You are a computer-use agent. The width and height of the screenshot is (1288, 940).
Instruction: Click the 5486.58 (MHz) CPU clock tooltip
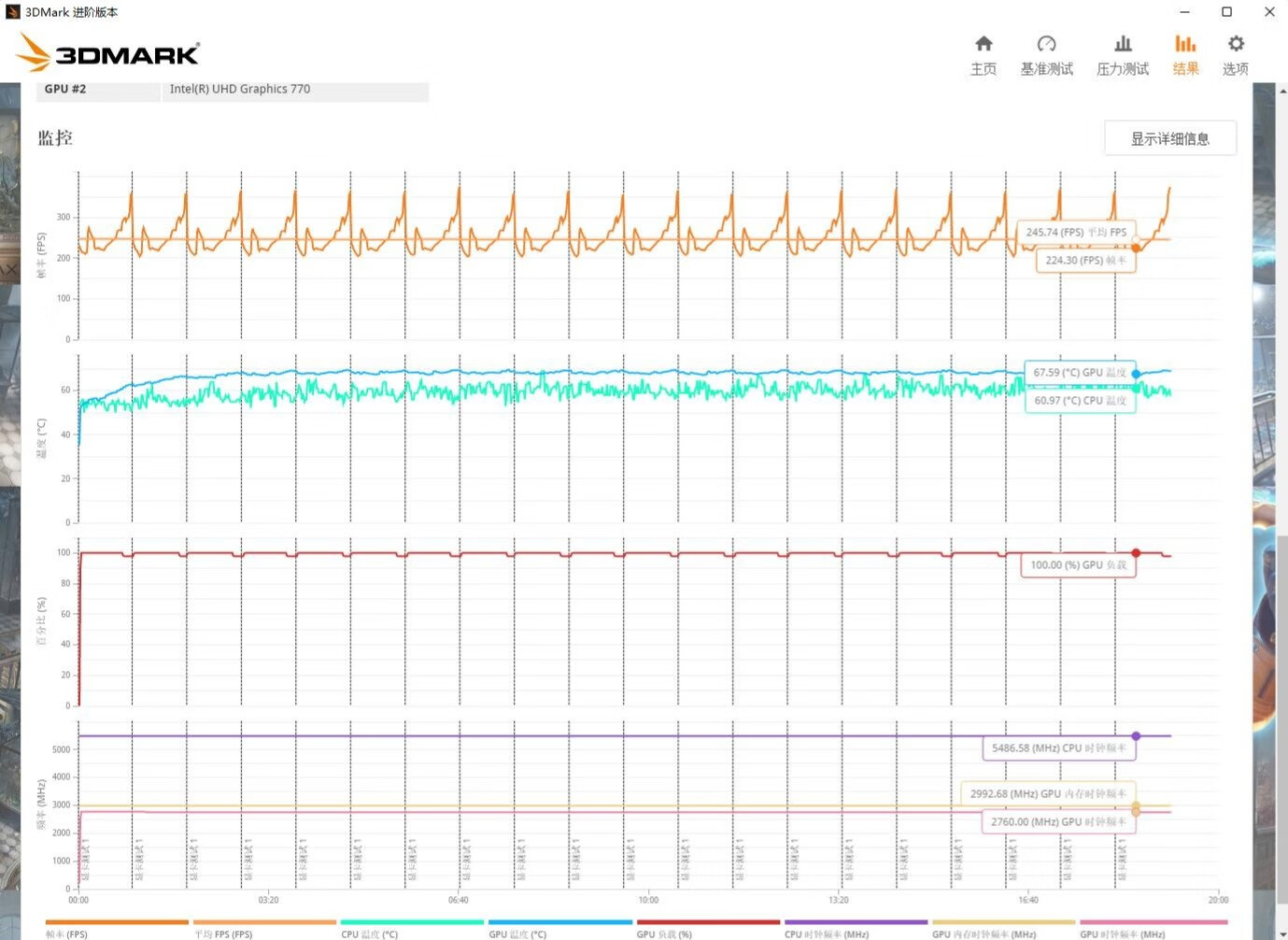pyautogui.click(x=1059, y=748)
